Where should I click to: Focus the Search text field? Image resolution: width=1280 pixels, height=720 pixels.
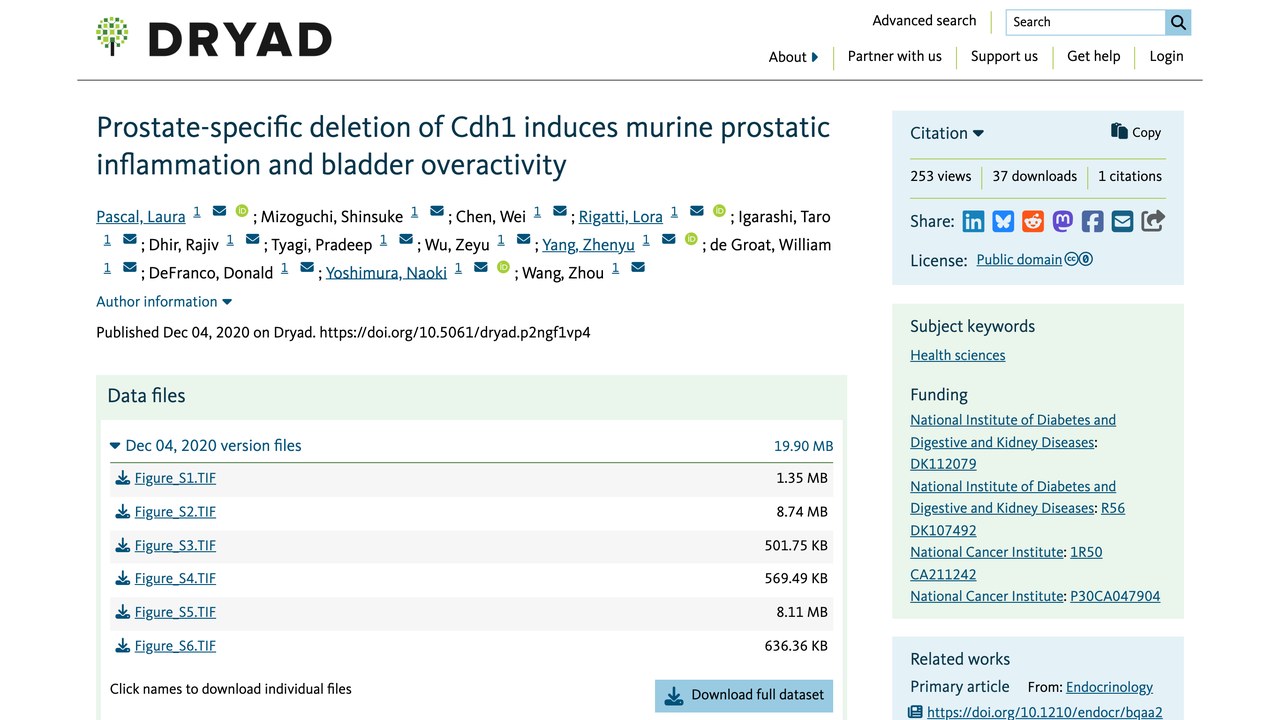(x=1086, y=22)
